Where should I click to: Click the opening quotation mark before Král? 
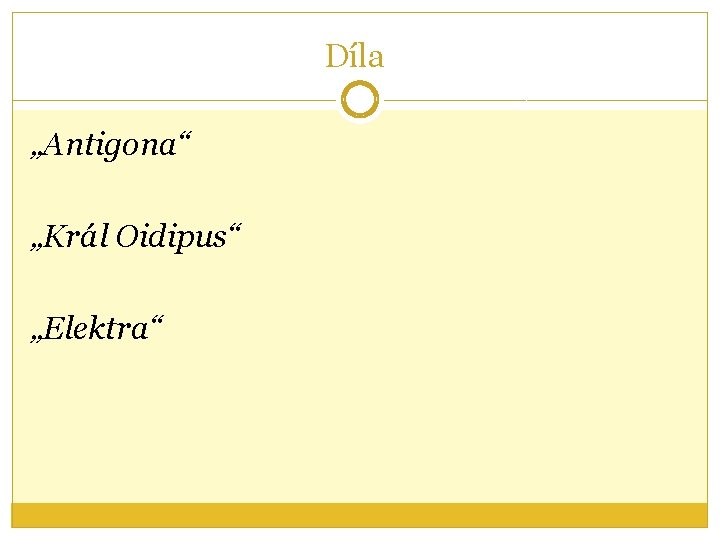point(37,244)
